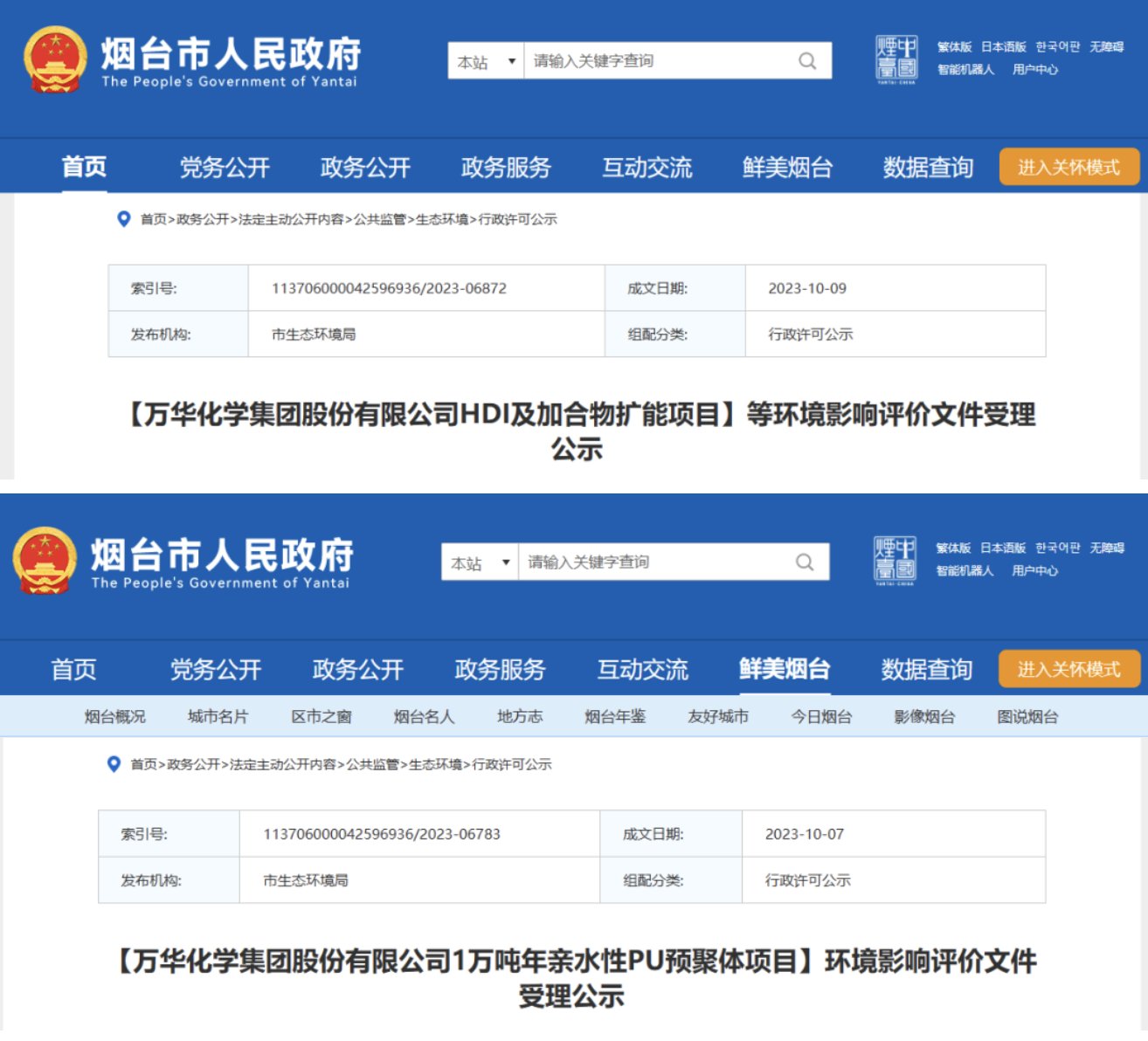This screenshot has height=1041, width=1148.
Task: Open 友好城市 submenu item
Action: (718, 717)
